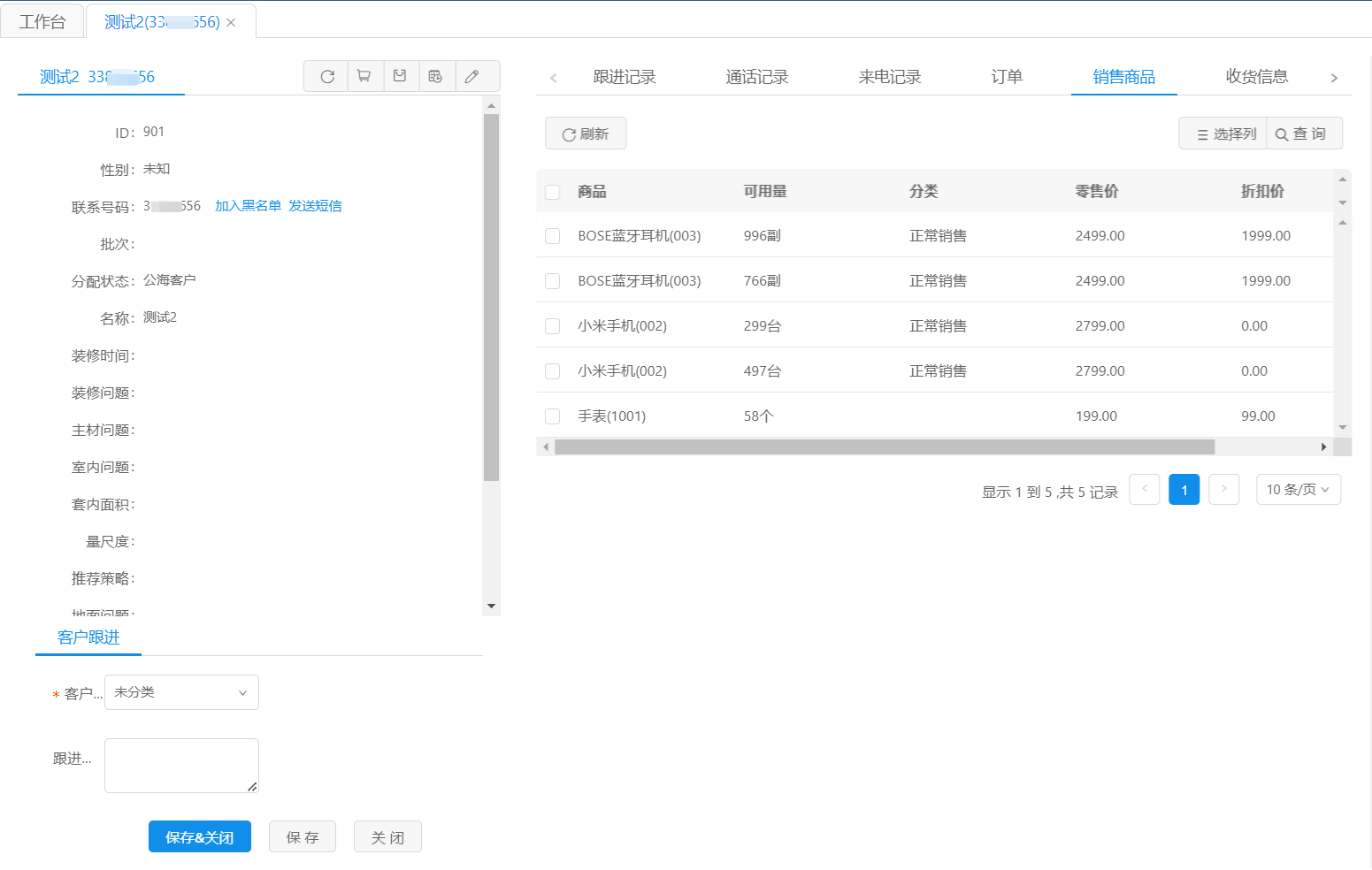Open the calendar schedule icon
The image size is (1372, 870).
click(x=435, y=77)
